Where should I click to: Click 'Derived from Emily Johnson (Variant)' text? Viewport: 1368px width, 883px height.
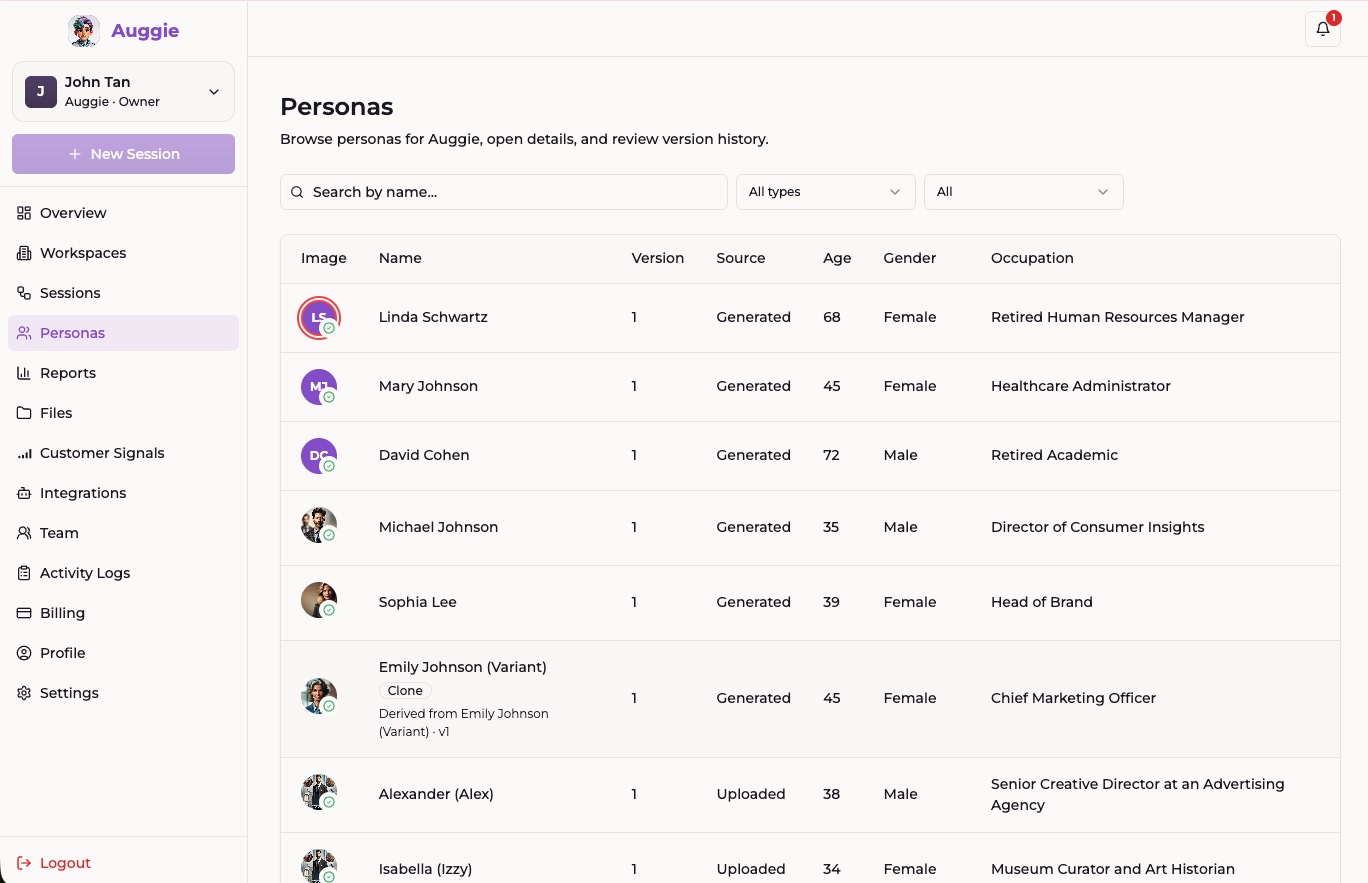tap(464, 723)
